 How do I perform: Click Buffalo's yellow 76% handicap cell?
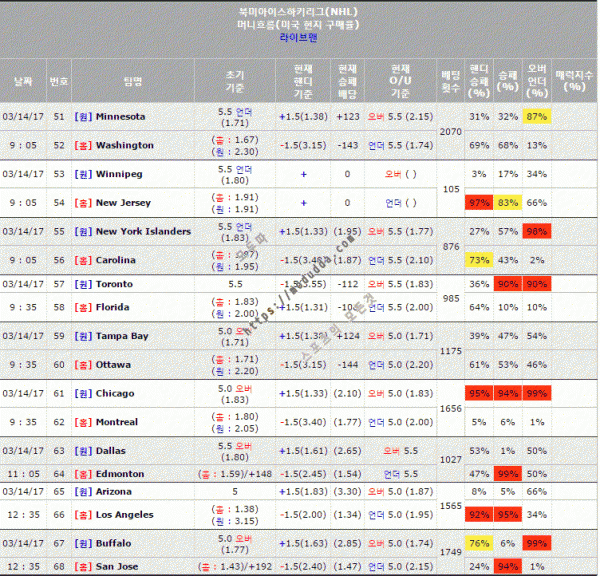479,543
